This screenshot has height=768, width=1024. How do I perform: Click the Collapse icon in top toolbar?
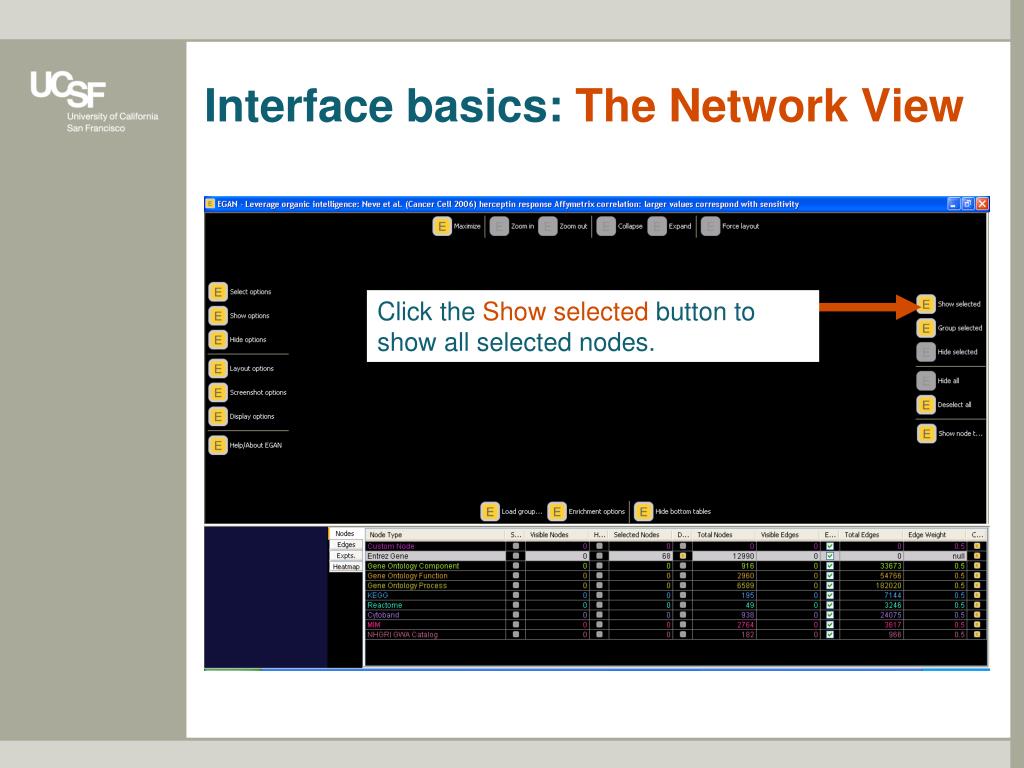(606, 227)
